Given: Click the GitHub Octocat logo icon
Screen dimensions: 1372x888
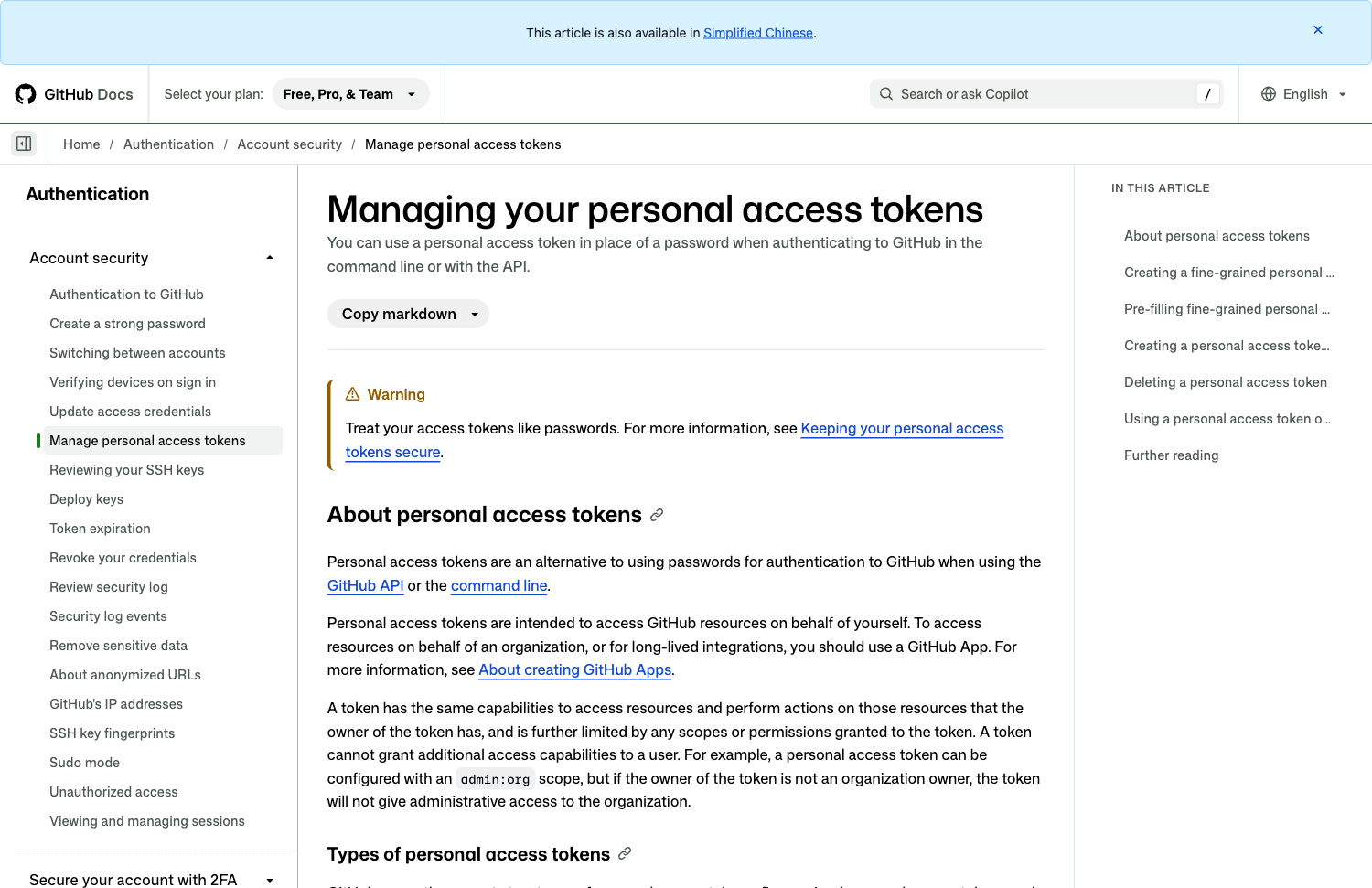Looking at the screenshot, I should [26, 94].
